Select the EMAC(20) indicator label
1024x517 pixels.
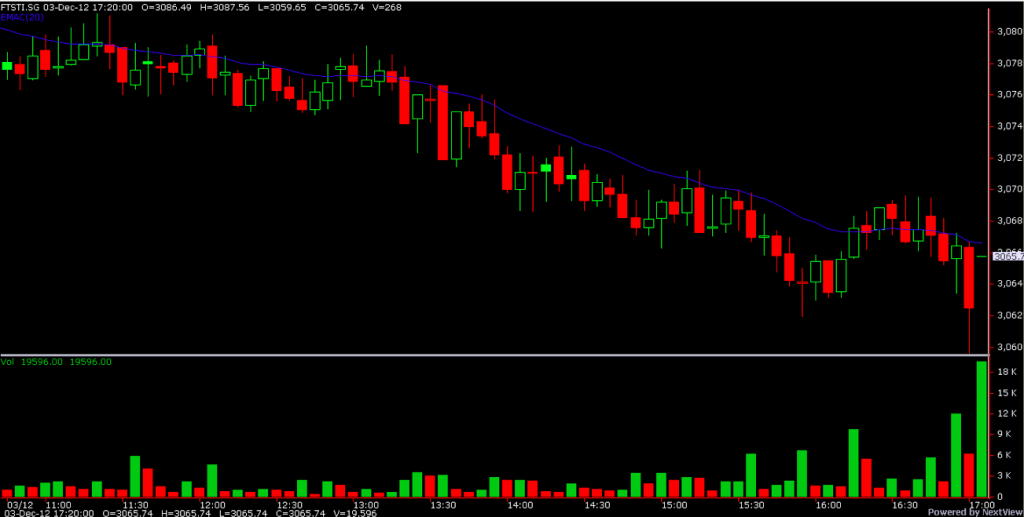point(20,18)
